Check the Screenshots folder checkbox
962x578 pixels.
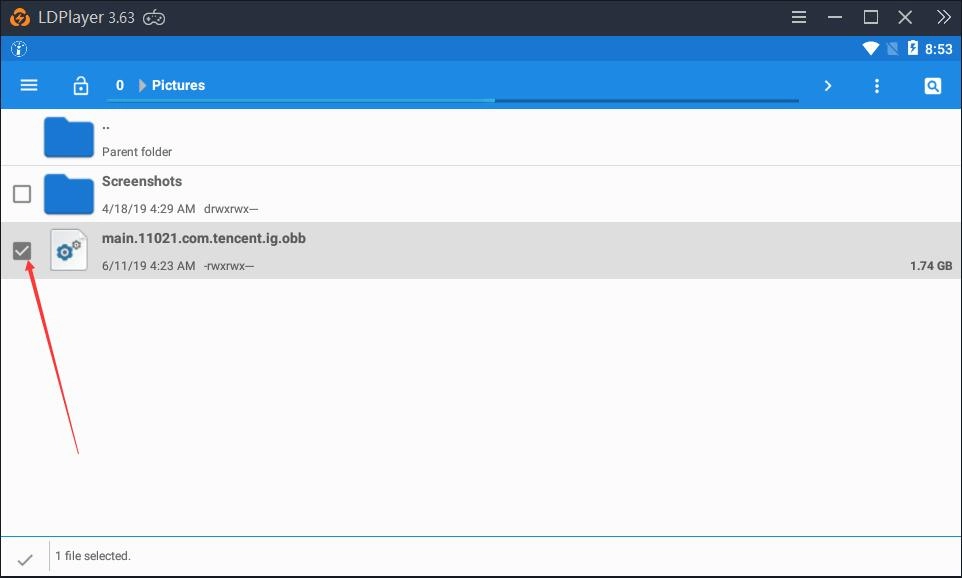[x=22, y=194]
